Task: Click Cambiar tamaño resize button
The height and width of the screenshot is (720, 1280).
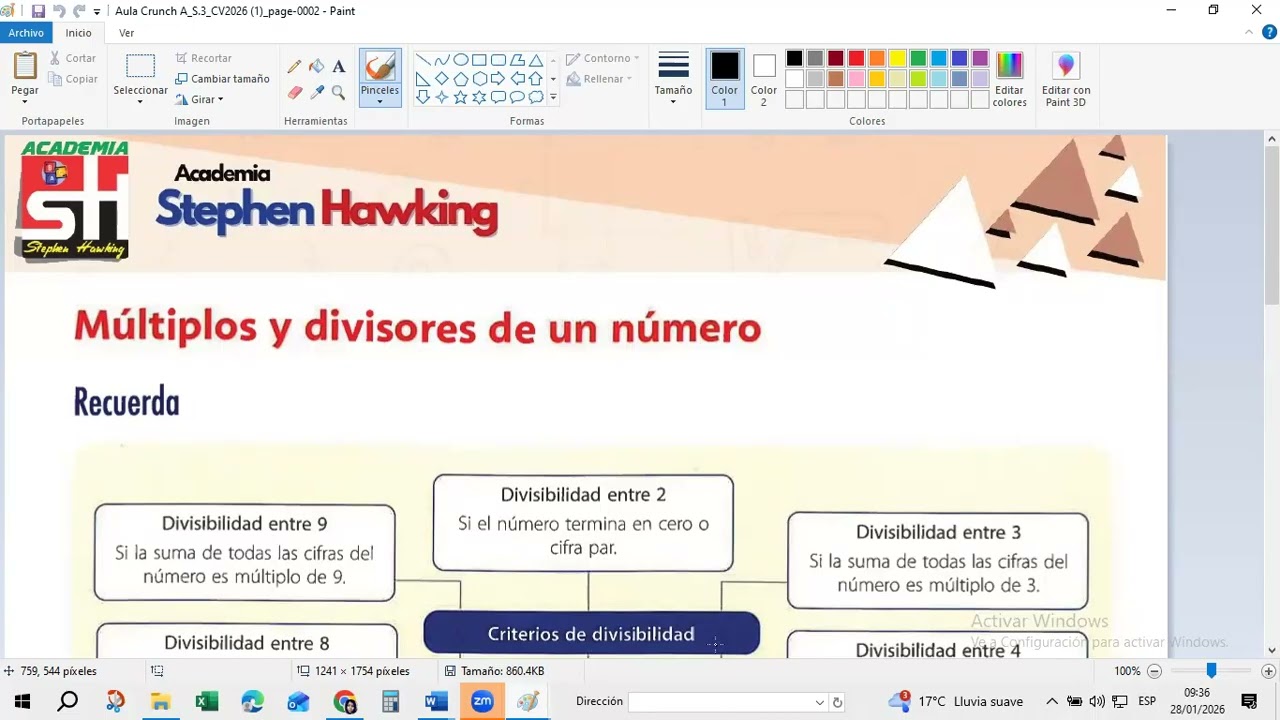Action: click(x=222, y=79)
